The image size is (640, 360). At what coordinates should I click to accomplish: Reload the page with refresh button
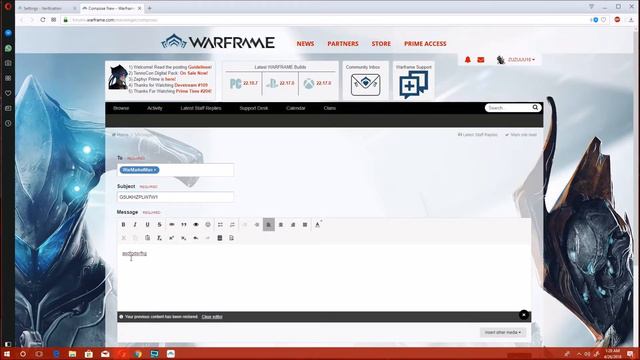43,20
